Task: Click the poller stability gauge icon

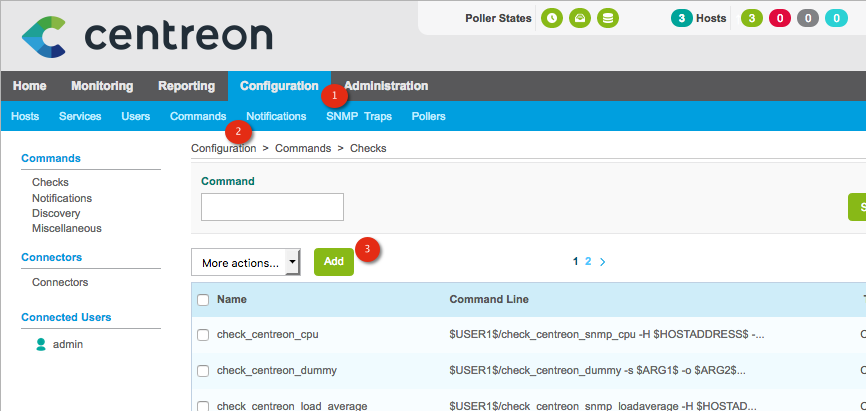Action: pos(579,18)
